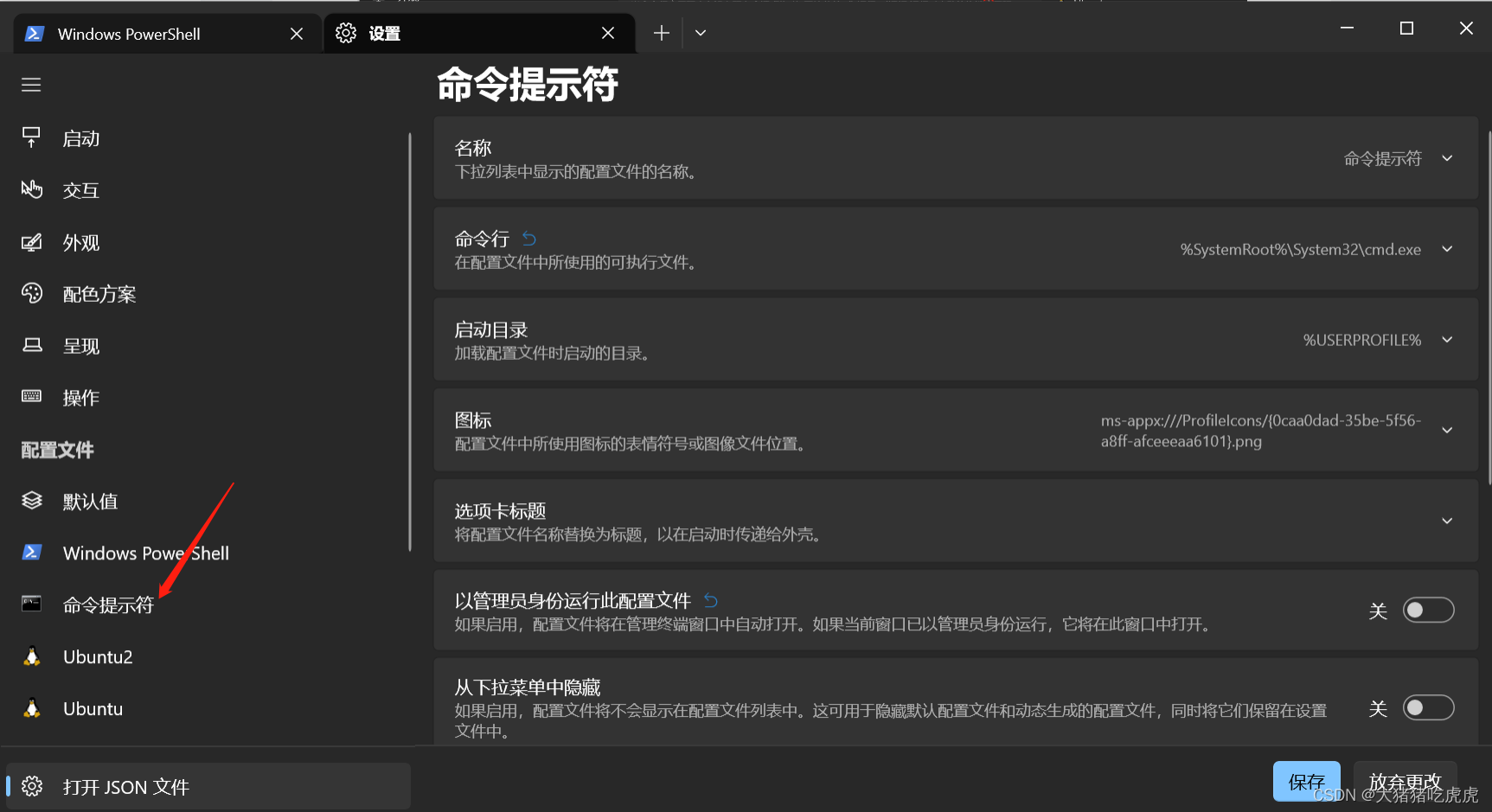Click the ms-appx ProfileIcons path value
Image resolution: width=1492 pixels, height=812 pixels.
click(x=1261, y=431)
